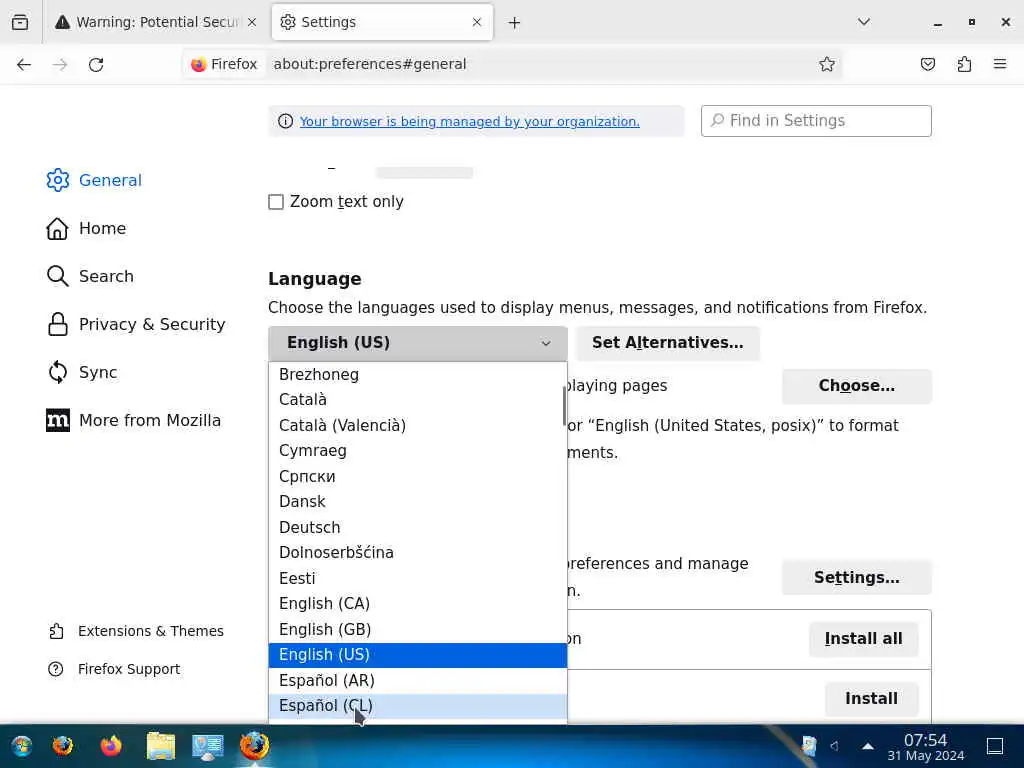Select the Settings tab

[382, 22]
